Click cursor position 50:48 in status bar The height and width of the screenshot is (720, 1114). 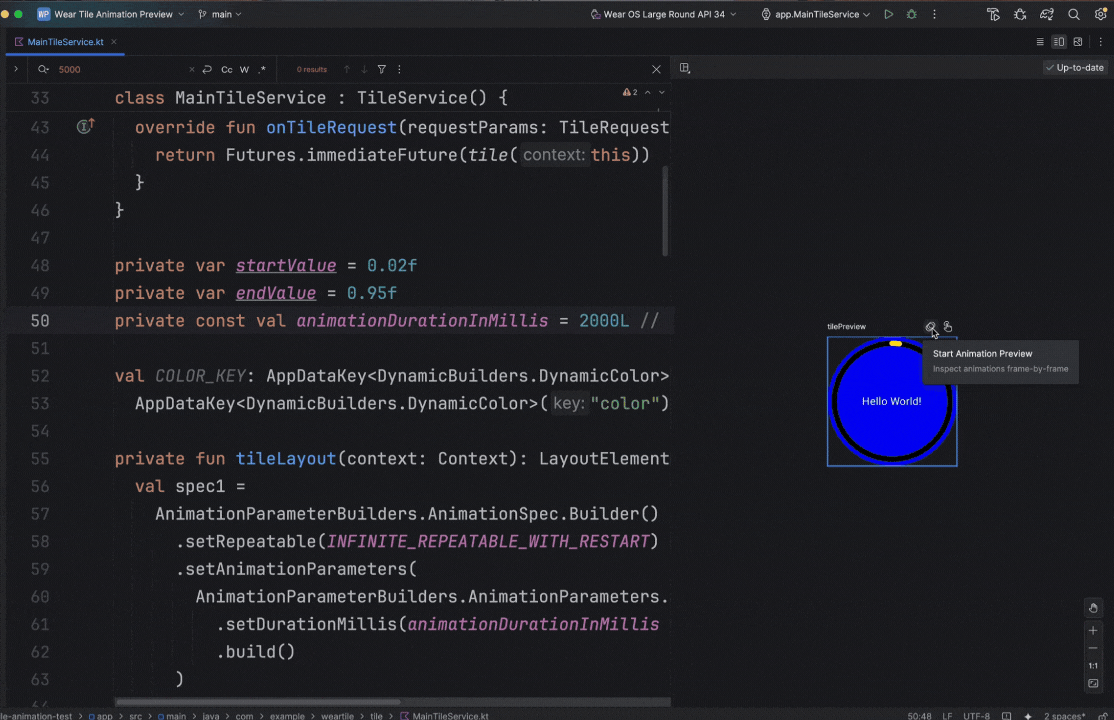[919, 716]
